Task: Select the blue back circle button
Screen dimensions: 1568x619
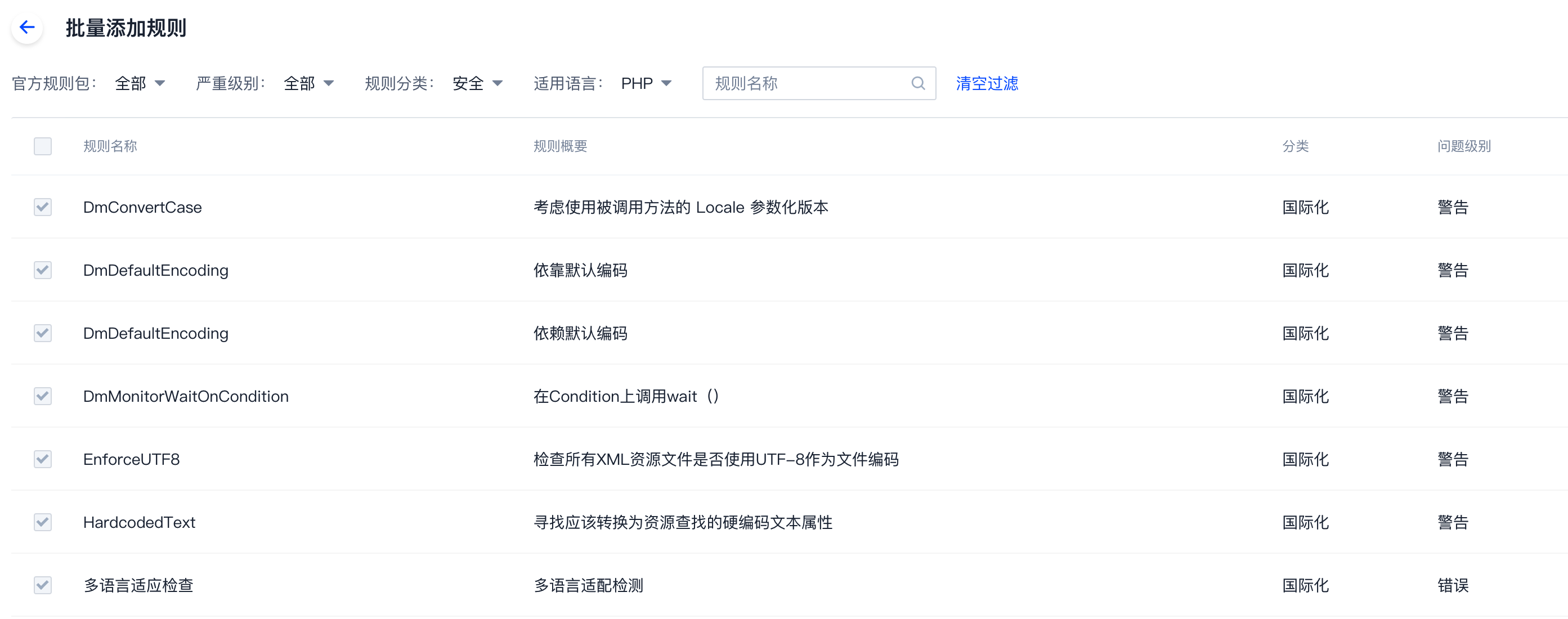Action: click(27, 28)
